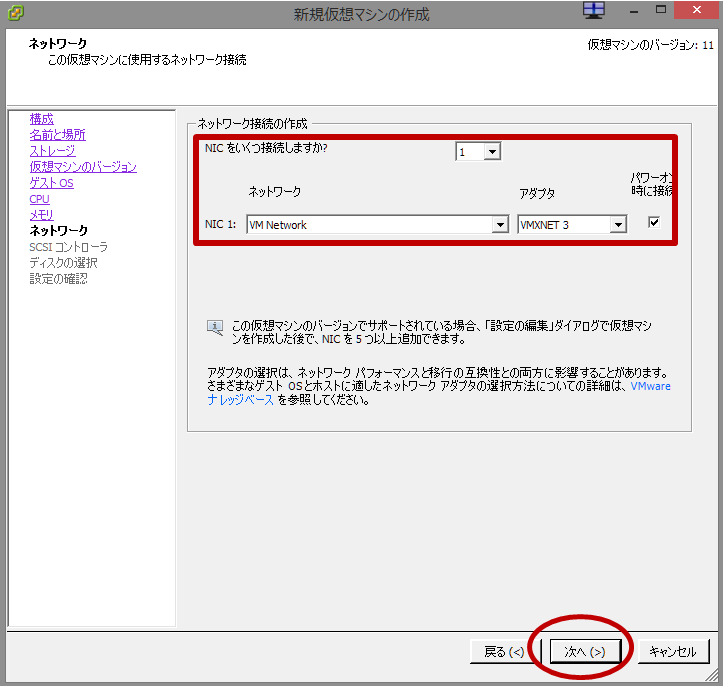Toggle the power-on connect checkbox for NIC 1

tap(654, 223)
